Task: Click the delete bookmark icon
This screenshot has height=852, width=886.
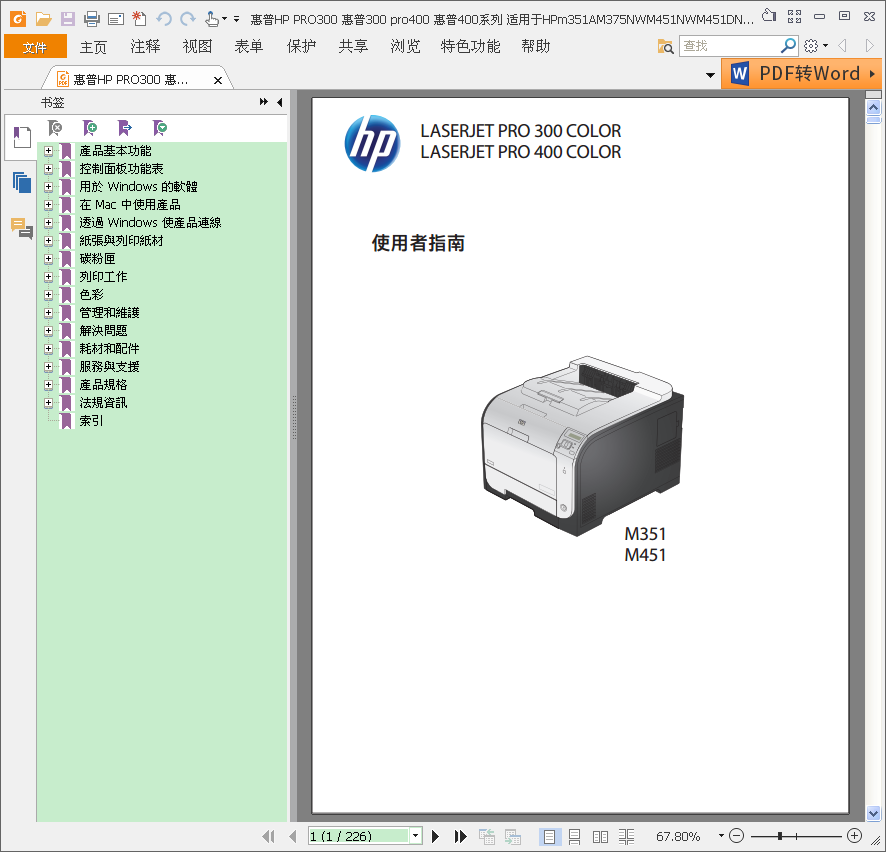Action: pyautogui.click(x=55, y=128)
